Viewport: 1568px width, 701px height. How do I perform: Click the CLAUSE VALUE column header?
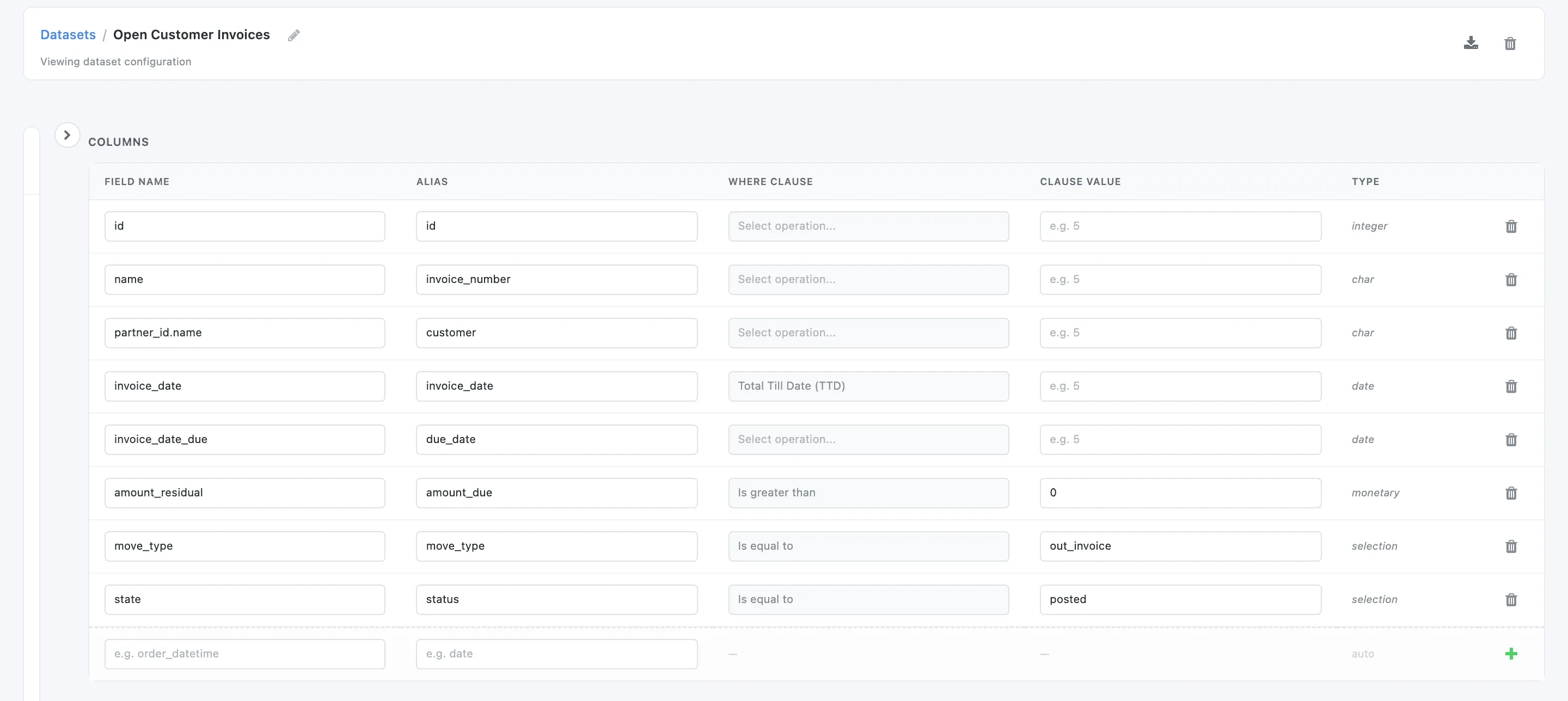pyautogui.click(x=1080, y=181)
